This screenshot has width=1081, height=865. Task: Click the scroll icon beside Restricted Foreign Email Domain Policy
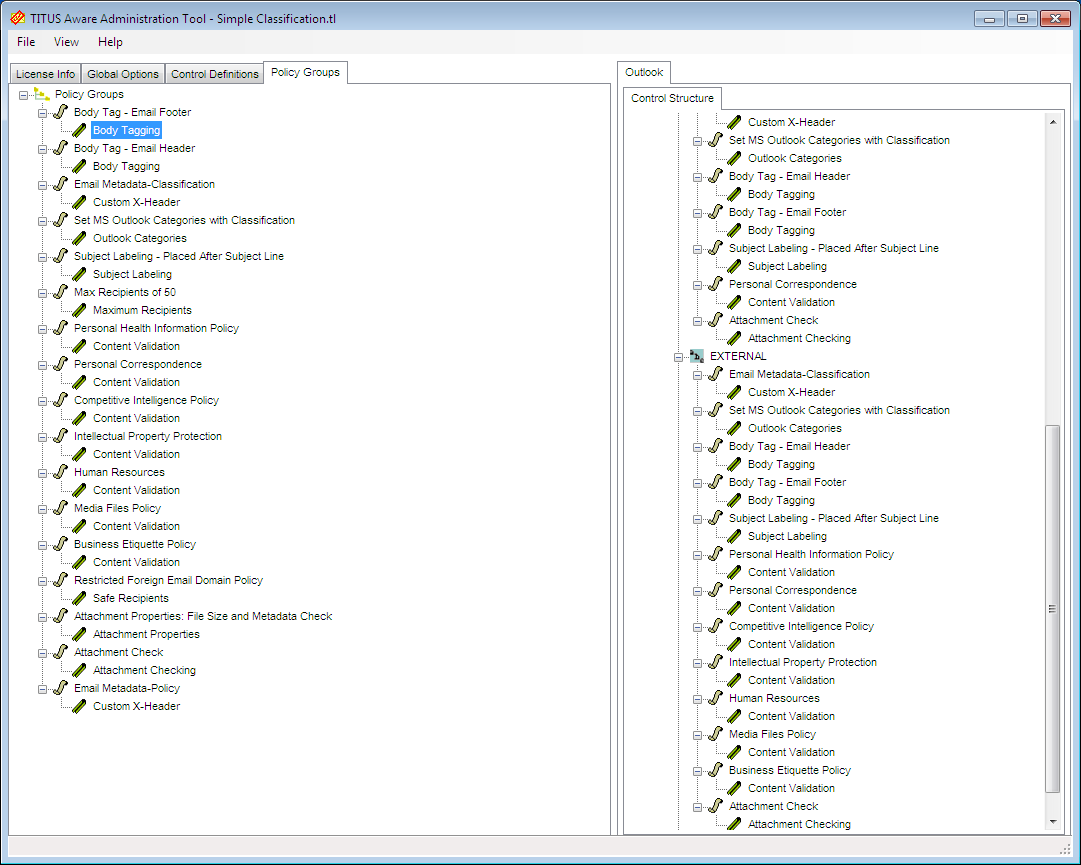61,580
